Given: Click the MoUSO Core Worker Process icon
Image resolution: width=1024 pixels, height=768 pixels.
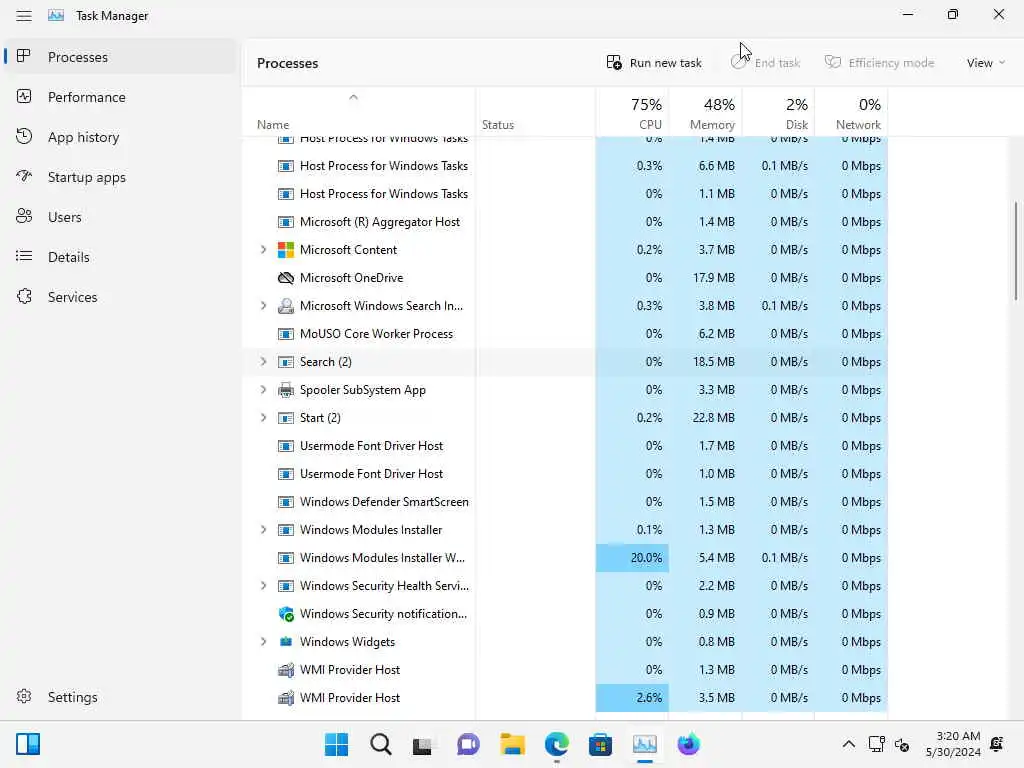Looking at the screenshot, I should (x=285, y=334).
